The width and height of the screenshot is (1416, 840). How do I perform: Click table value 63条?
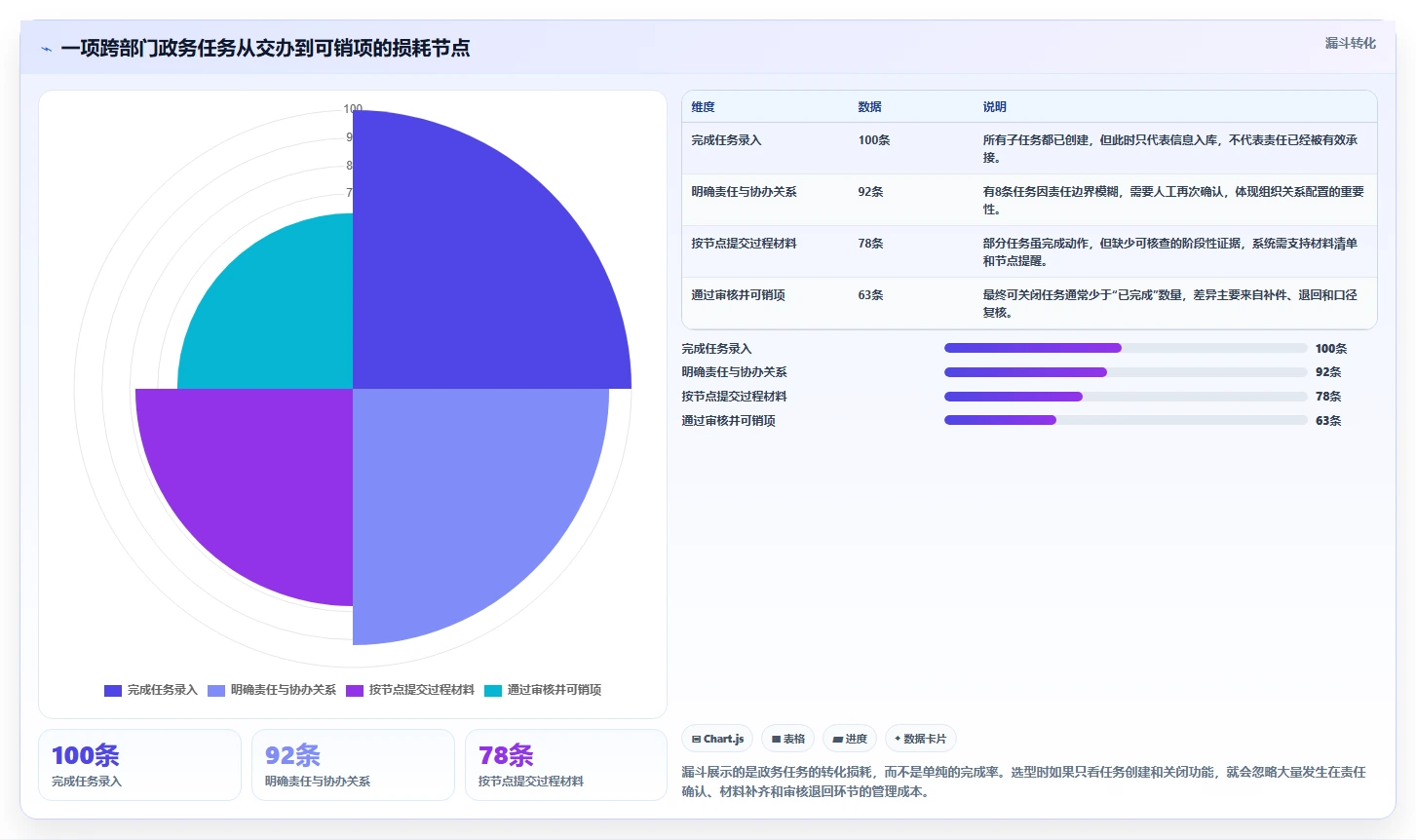[x=870, y=295]
